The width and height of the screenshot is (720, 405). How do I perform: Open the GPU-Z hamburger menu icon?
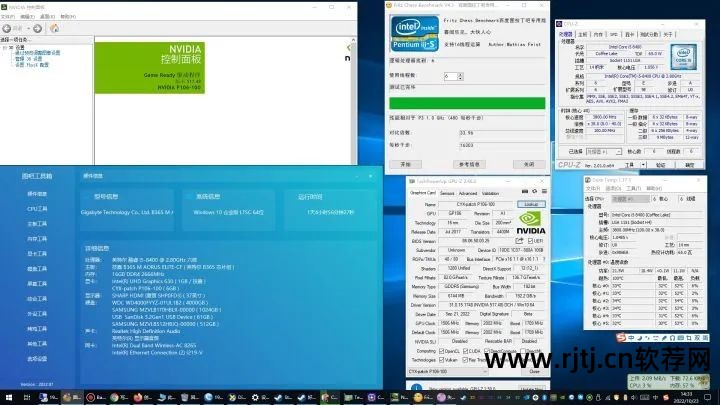point(544,191)
